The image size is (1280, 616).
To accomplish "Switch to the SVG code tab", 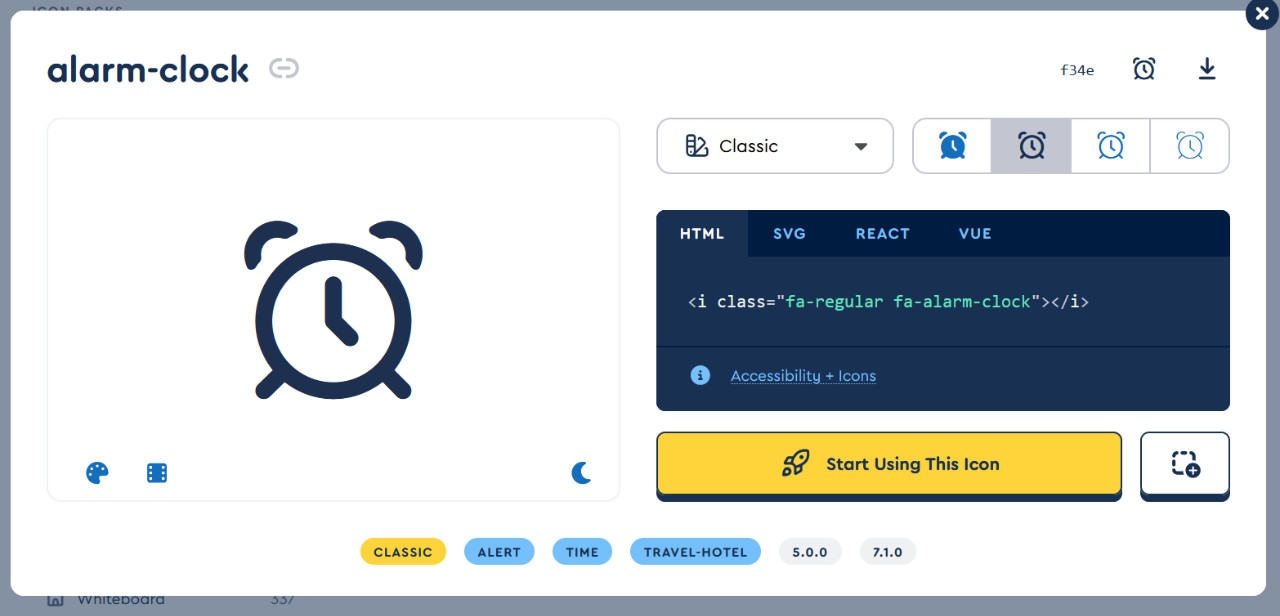I will click(789, 234).
